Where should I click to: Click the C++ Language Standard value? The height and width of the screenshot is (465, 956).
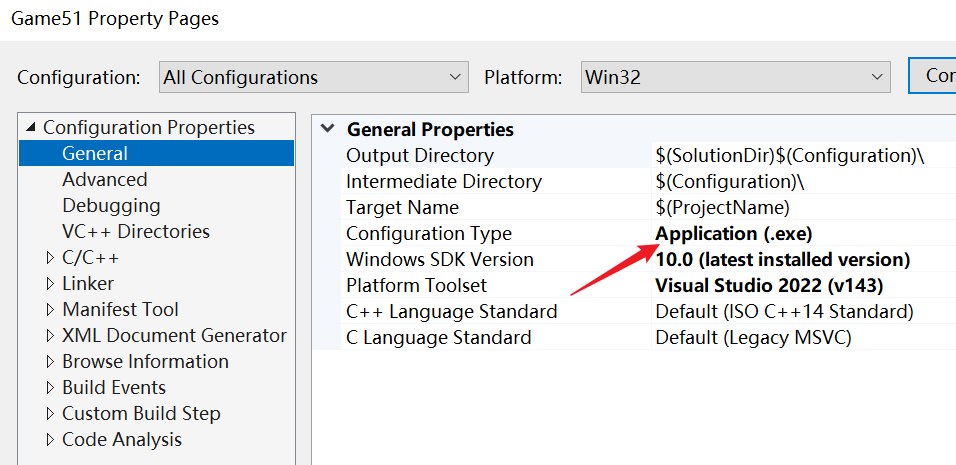(x=784, y=312)
